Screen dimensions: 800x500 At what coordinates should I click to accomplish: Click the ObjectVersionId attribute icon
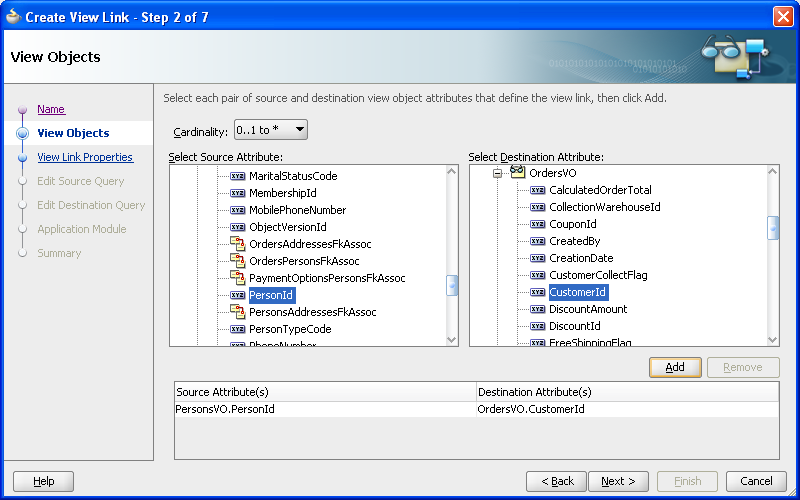click(x=237, y=227)
